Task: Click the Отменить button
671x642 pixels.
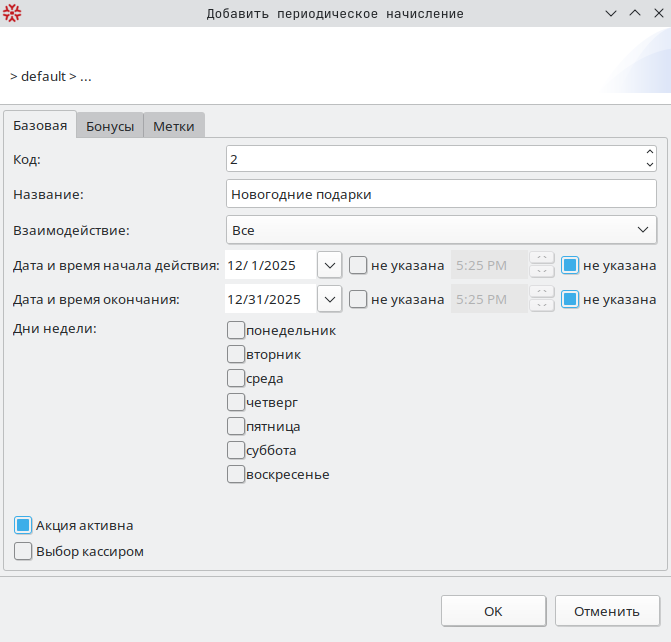Action: [x=607, y=611]
